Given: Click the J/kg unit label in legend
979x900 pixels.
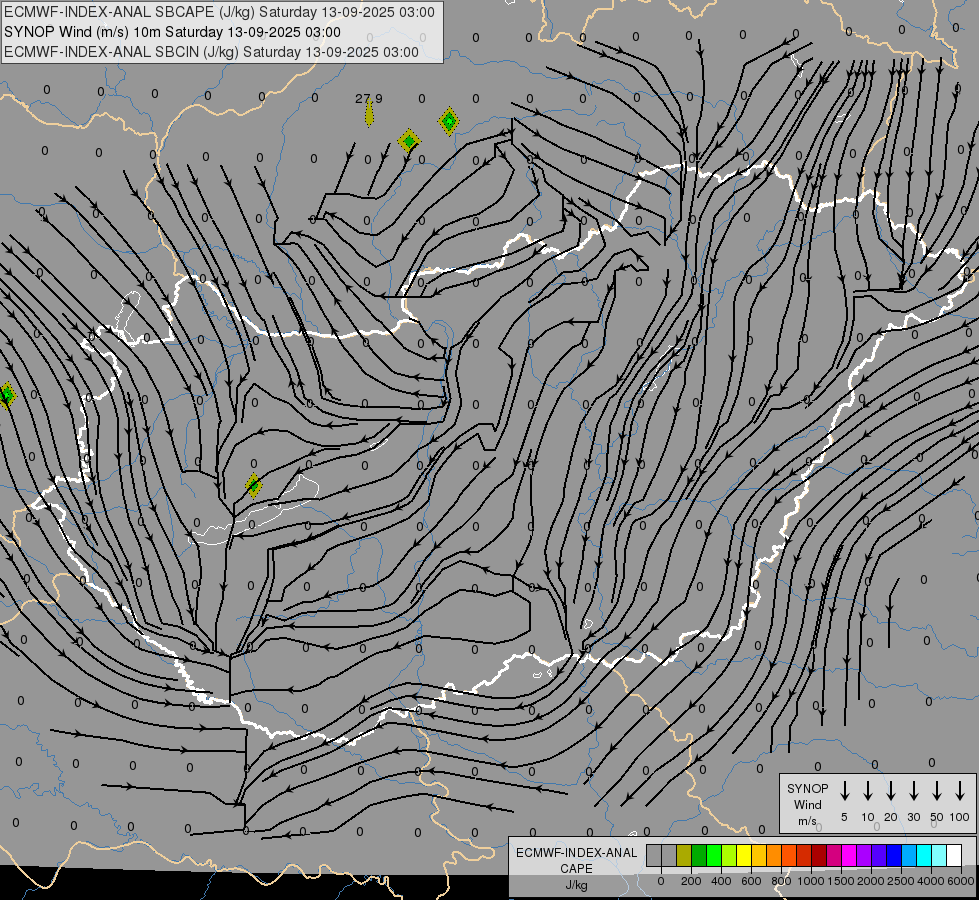Looking at the screenshot, I should tap(576, 885).
